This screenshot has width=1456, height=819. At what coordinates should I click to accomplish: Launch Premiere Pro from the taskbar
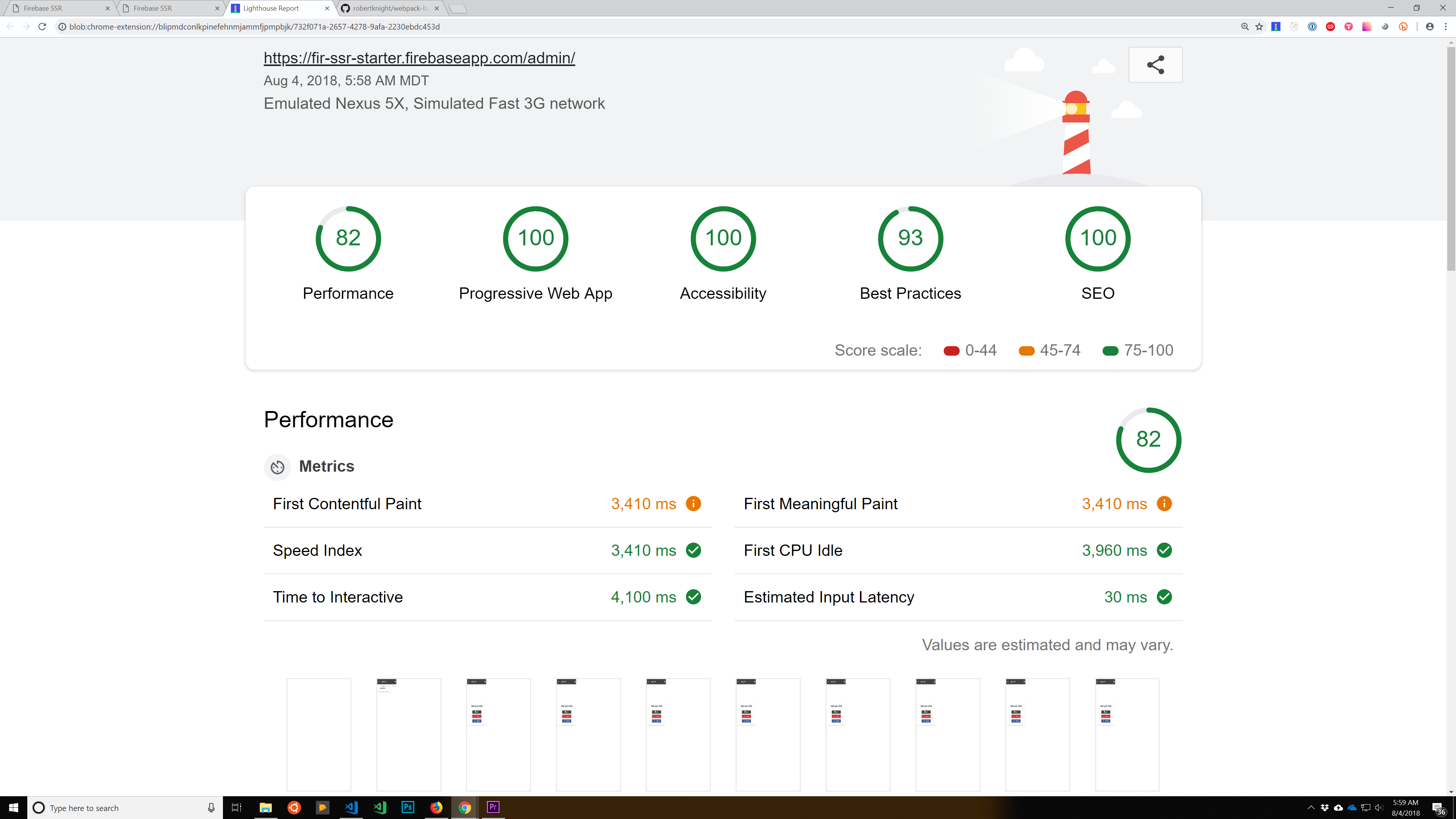(x=493, y=807)
